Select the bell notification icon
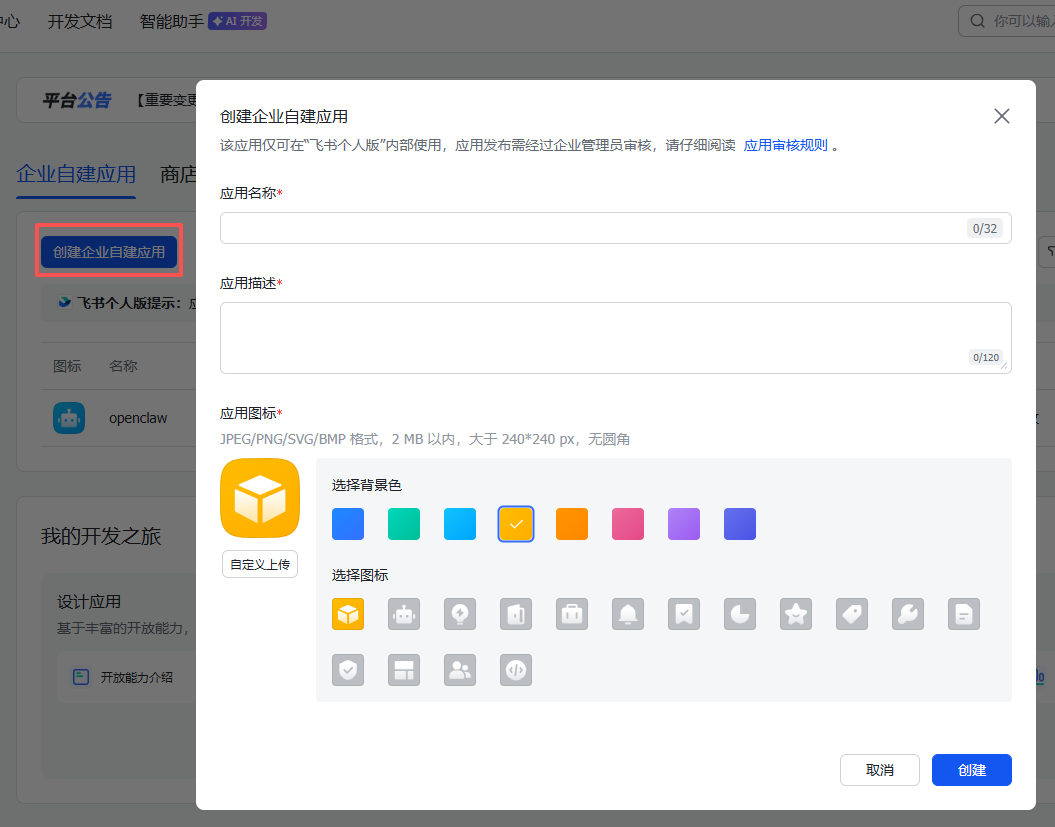This screenshot has height=827, width=1055. tap(628, 614)
